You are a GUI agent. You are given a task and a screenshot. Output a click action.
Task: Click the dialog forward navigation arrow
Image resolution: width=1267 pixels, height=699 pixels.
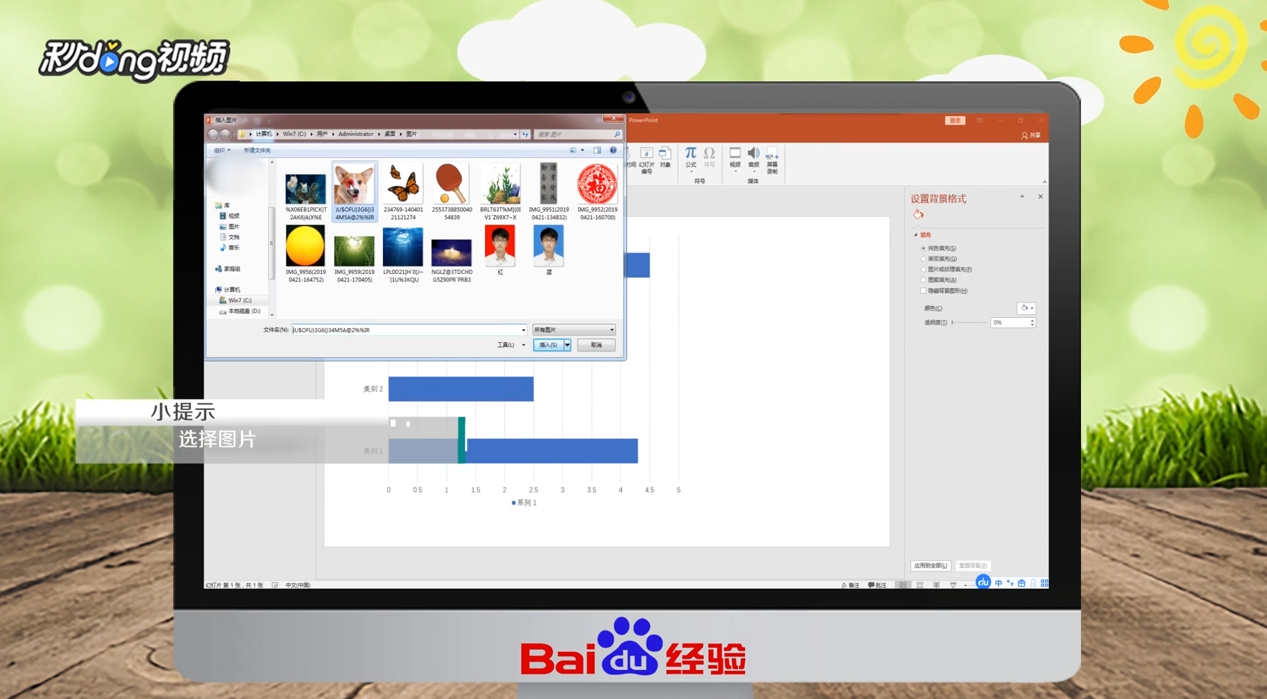click(x=226, y=134)
